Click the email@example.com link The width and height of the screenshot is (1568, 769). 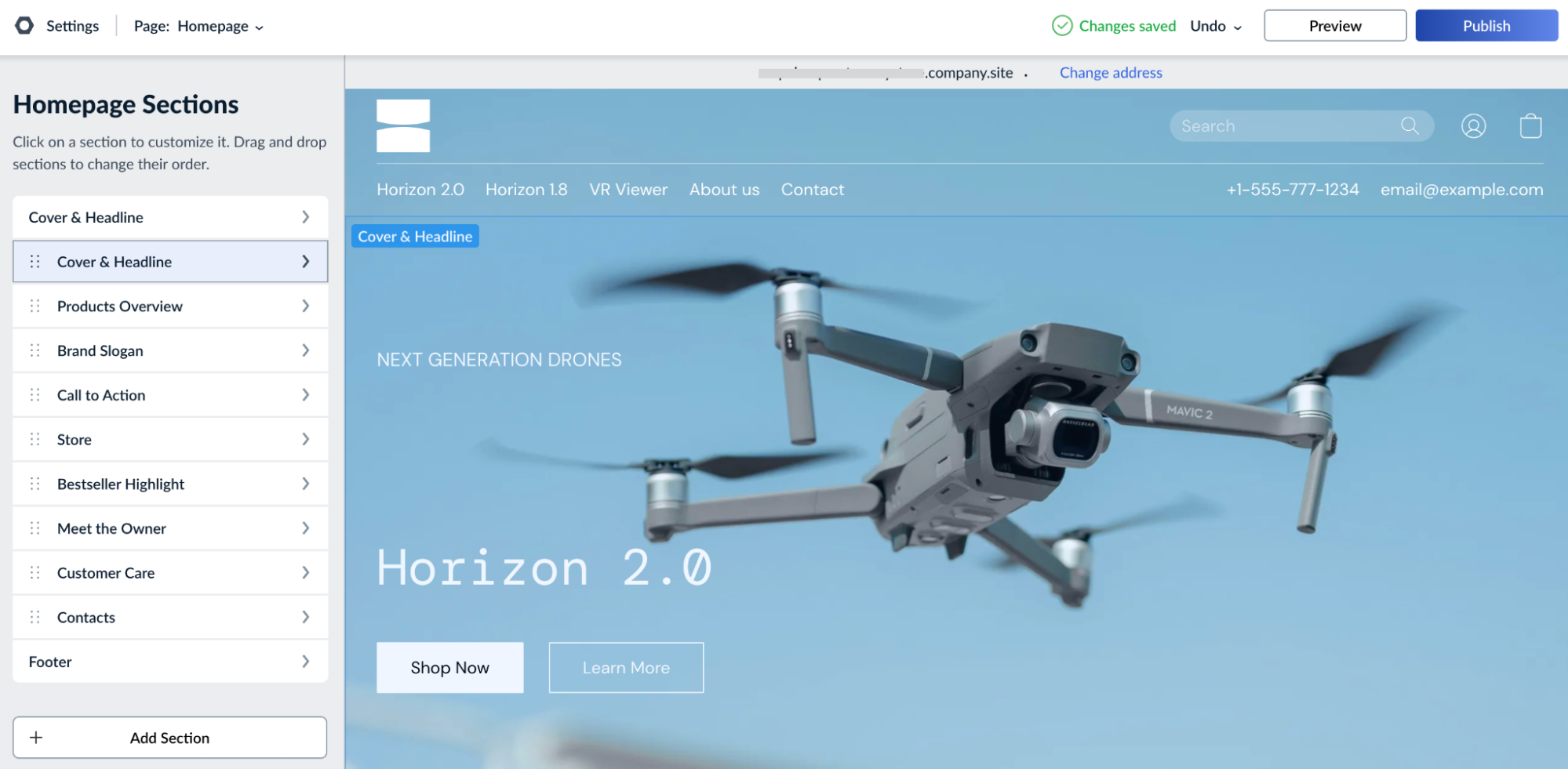(x=1462, y=190)
